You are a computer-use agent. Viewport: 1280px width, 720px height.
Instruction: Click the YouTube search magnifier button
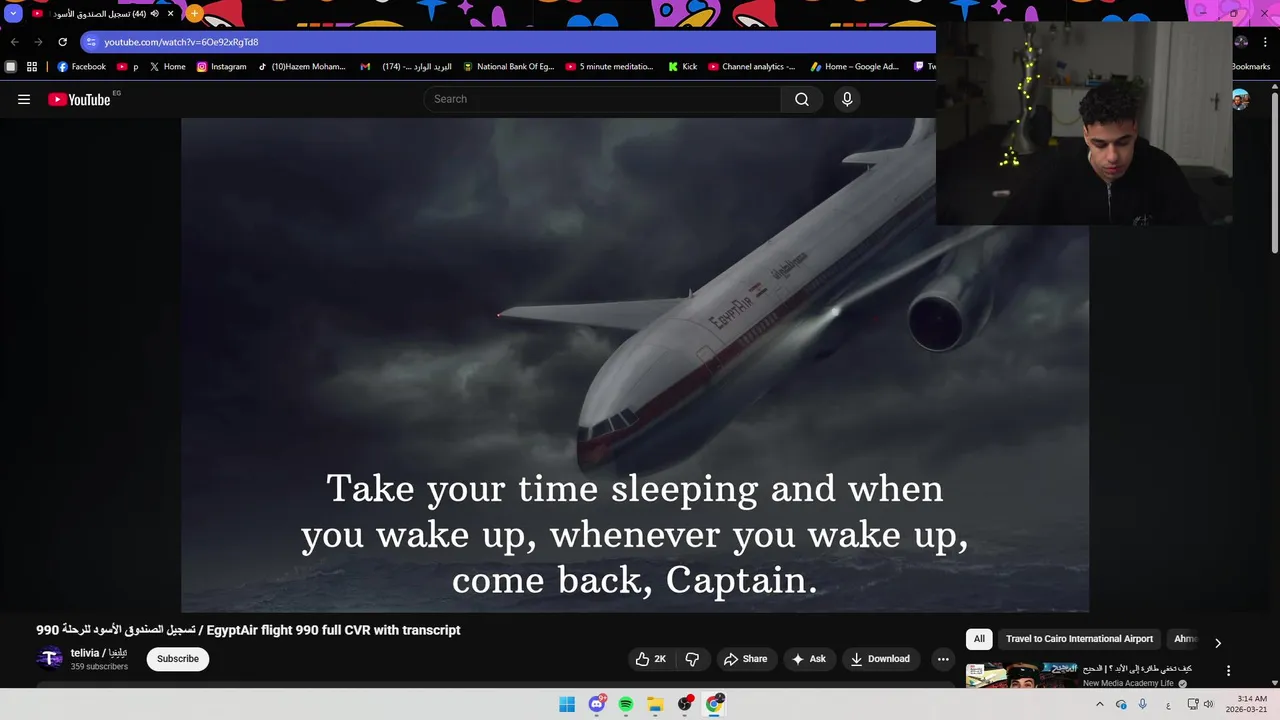point(802,99)
